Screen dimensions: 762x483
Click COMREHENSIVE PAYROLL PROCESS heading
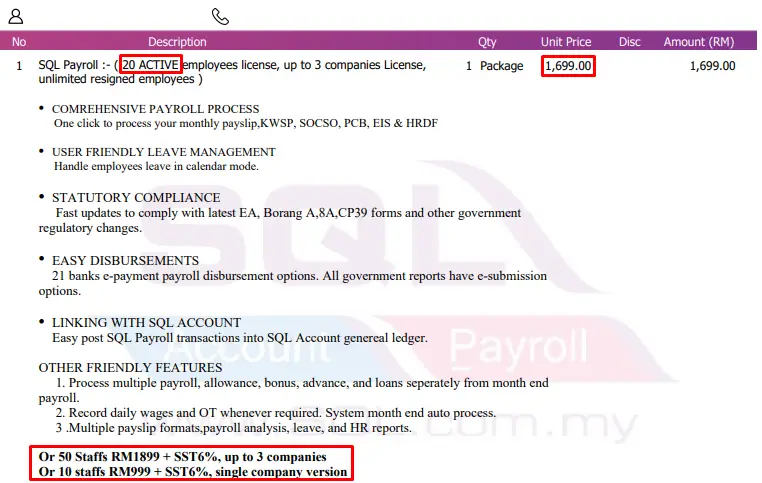(x=156, y=109)
